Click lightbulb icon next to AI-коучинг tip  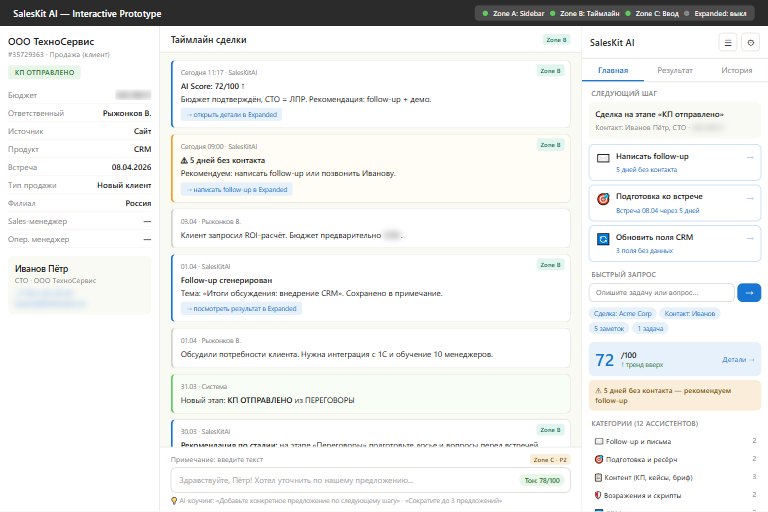174,501
